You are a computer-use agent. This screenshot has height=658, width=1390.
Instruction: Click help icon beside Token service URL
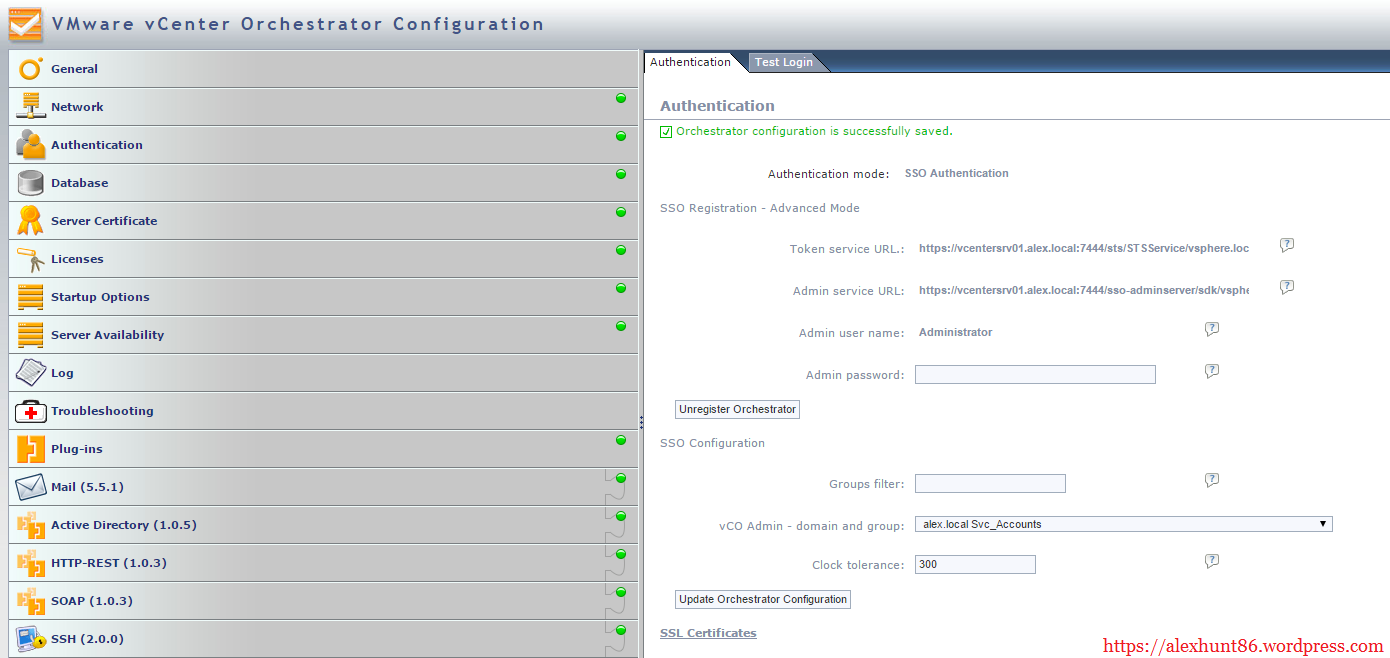(x=1287, y=245)
